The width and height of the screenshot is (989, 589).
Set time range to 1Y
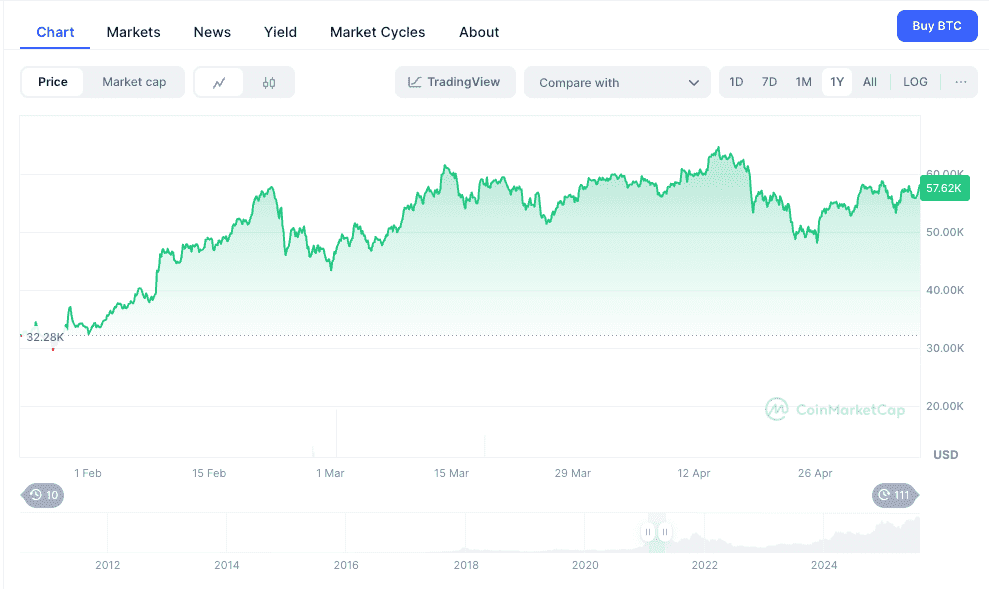pyautogui.click(x=836, y=82)
